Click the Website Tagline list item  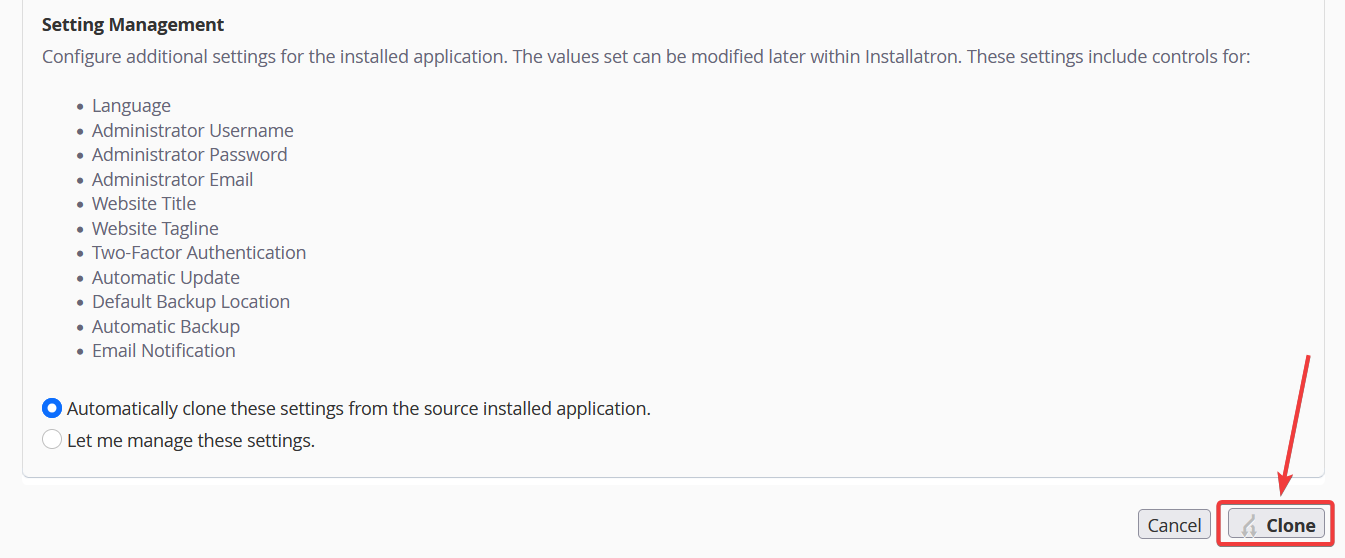(x=155, y=228)
